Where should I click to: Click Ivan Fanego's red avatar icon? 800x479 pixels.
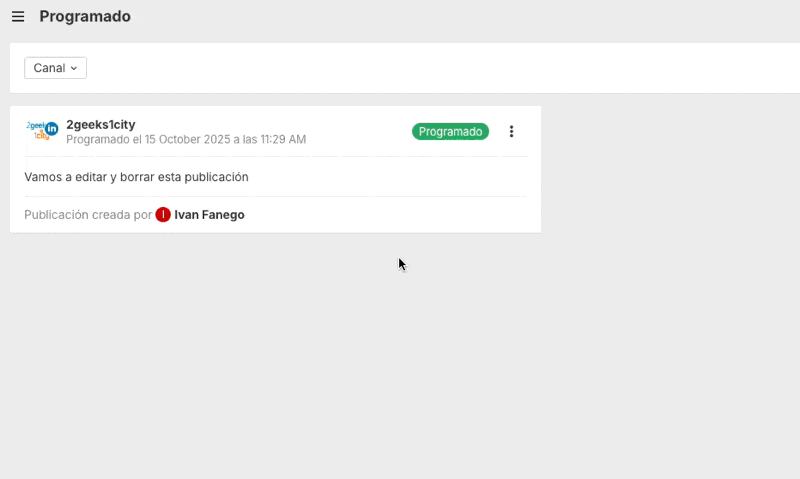[x=163, y=215]
